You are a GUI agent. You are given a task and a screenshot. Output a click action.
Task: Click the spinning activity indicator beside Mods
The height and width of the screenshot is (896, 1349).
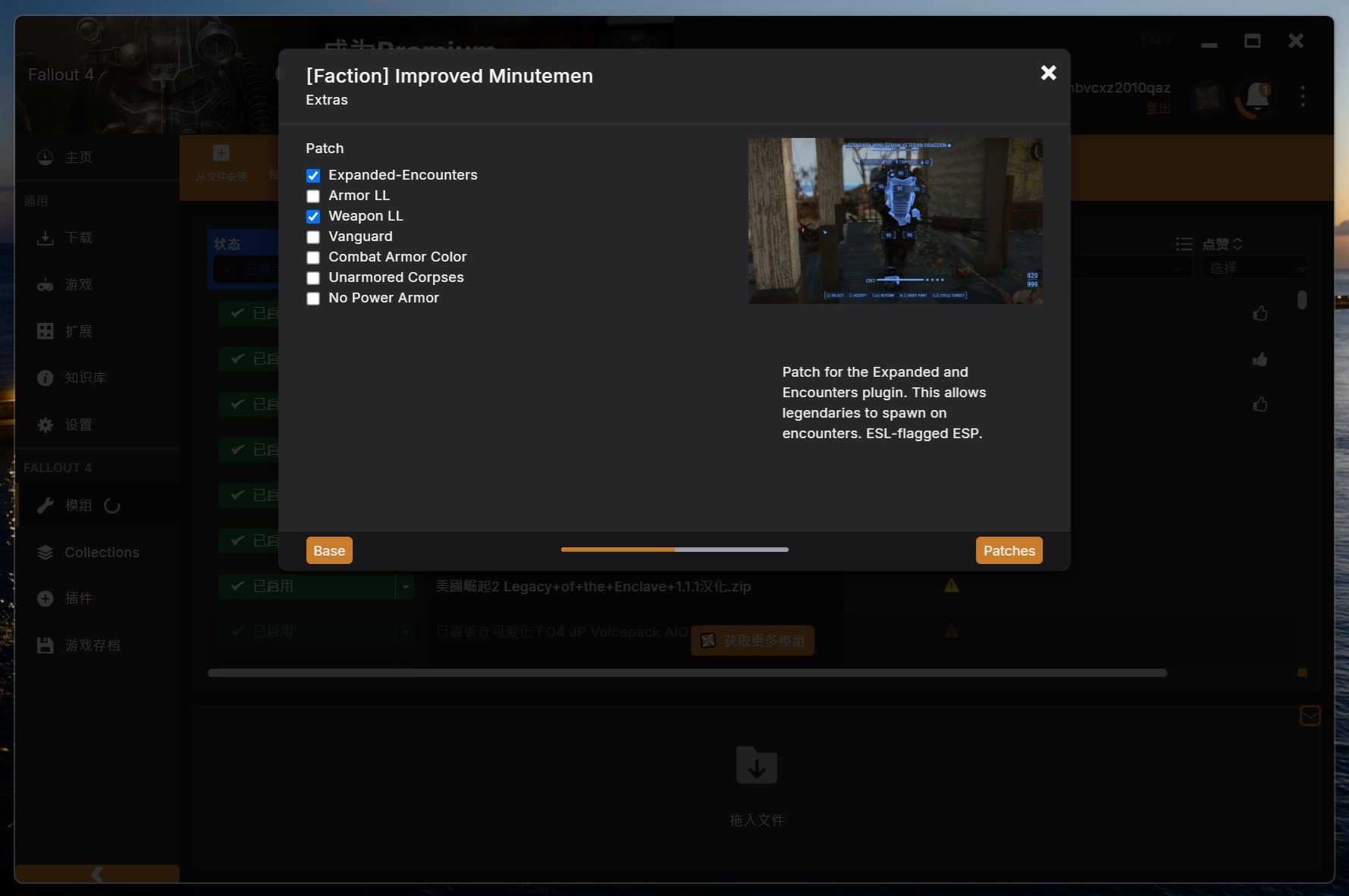click(x=112, y=506)
